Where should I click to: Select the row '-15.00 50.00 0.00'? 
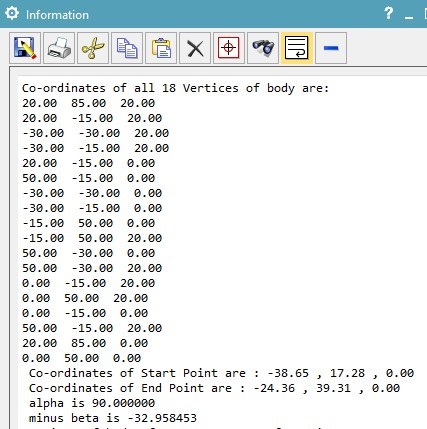[x=89, y=223]
